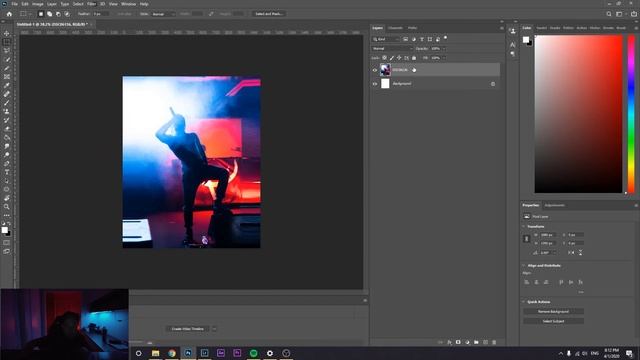Select the Clone Stamp tool
The height and width of the screenshot is (360, 640).
click(7, 111)
